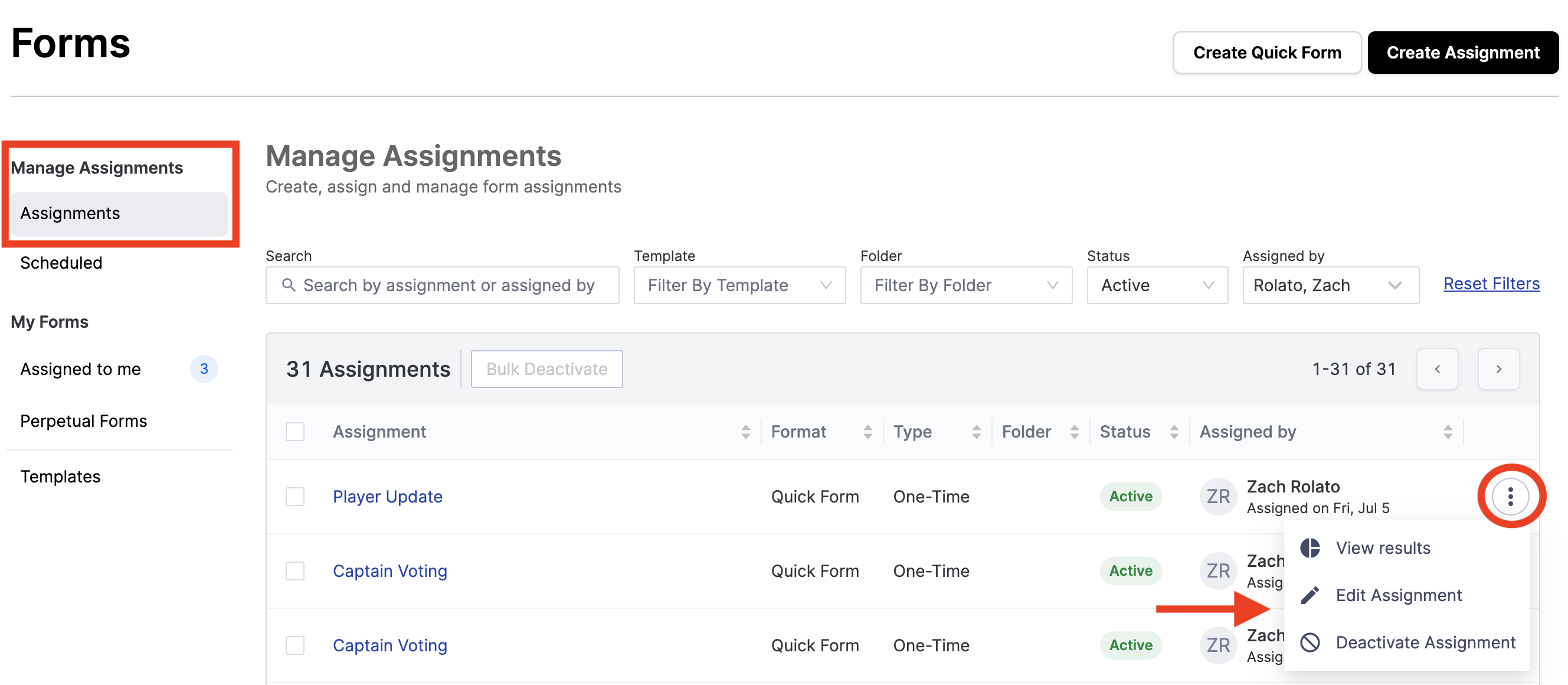Change the Status filter from Active
The height and width of the screenshot is (685, 1568).
pos(1157,285)
